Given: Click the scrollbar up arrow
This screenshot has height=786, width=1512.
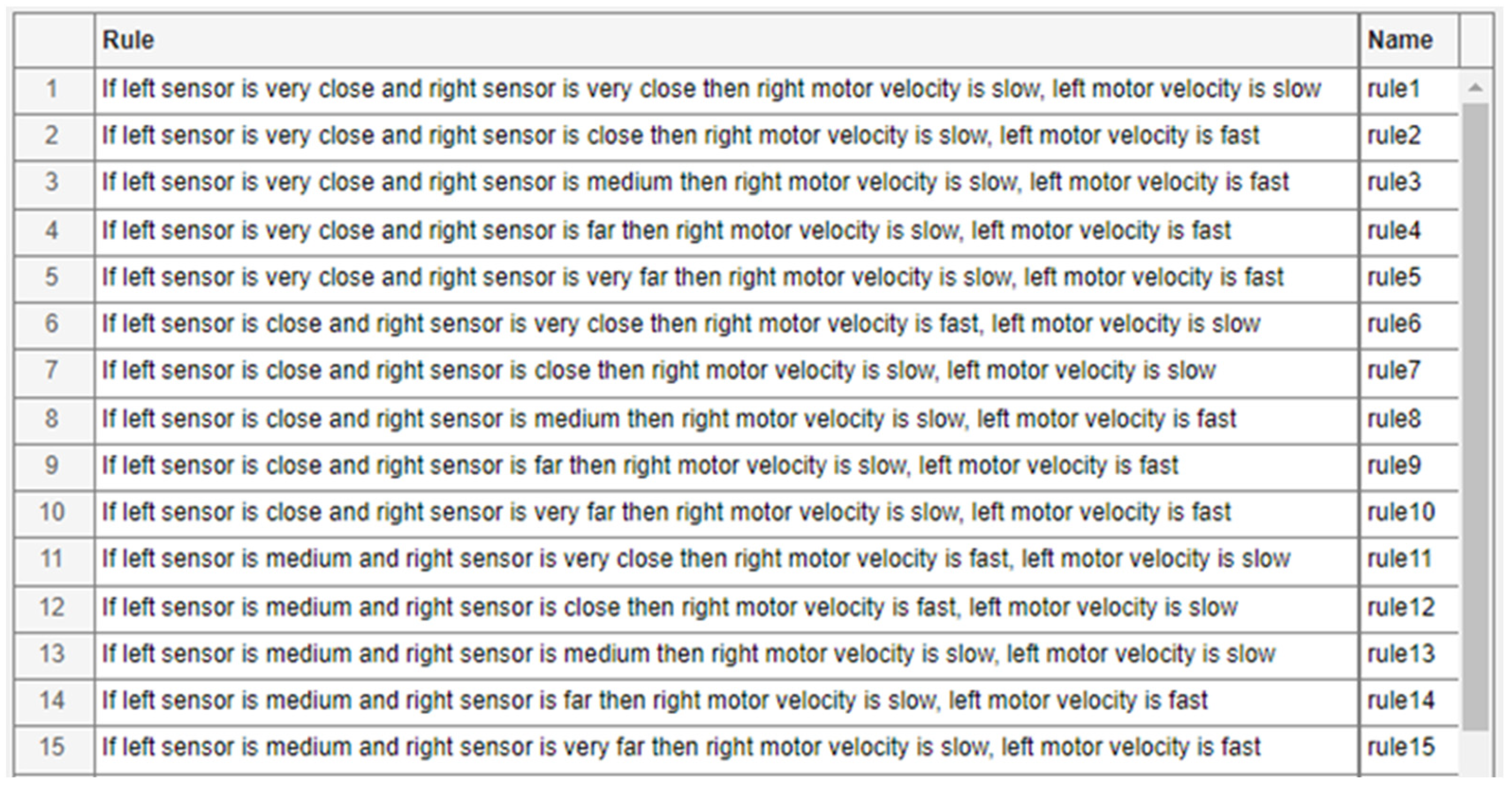Looking at the screenshot, I should pos(1475,89).
